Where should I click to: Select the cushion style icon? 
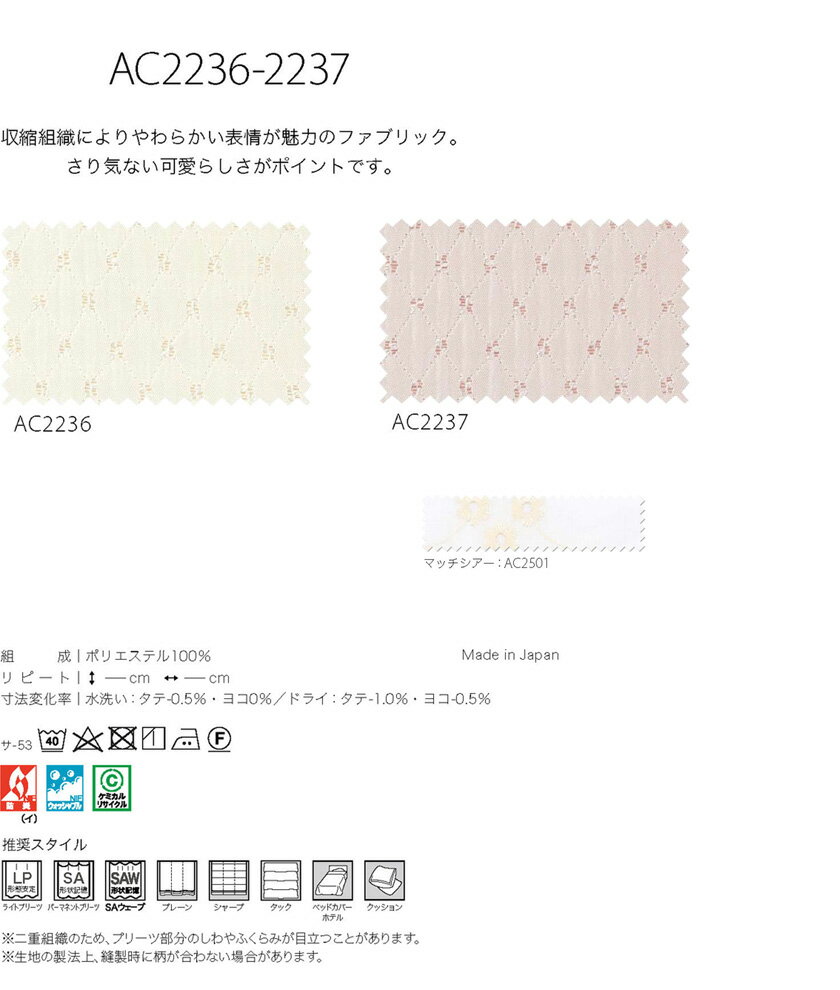point(384,880)
